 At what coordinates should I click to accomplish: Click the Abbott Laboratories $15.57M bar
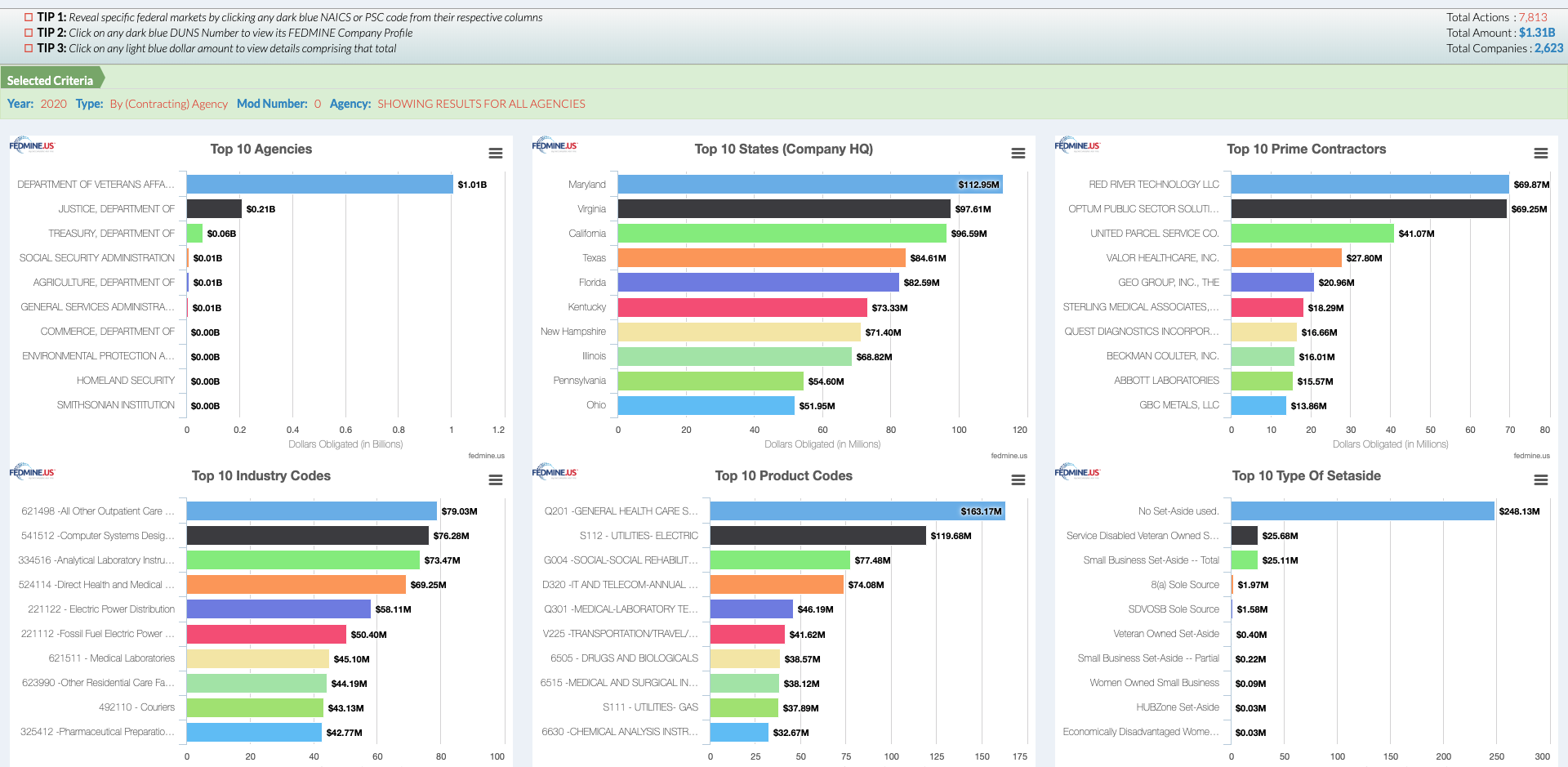pos(1262,381)
